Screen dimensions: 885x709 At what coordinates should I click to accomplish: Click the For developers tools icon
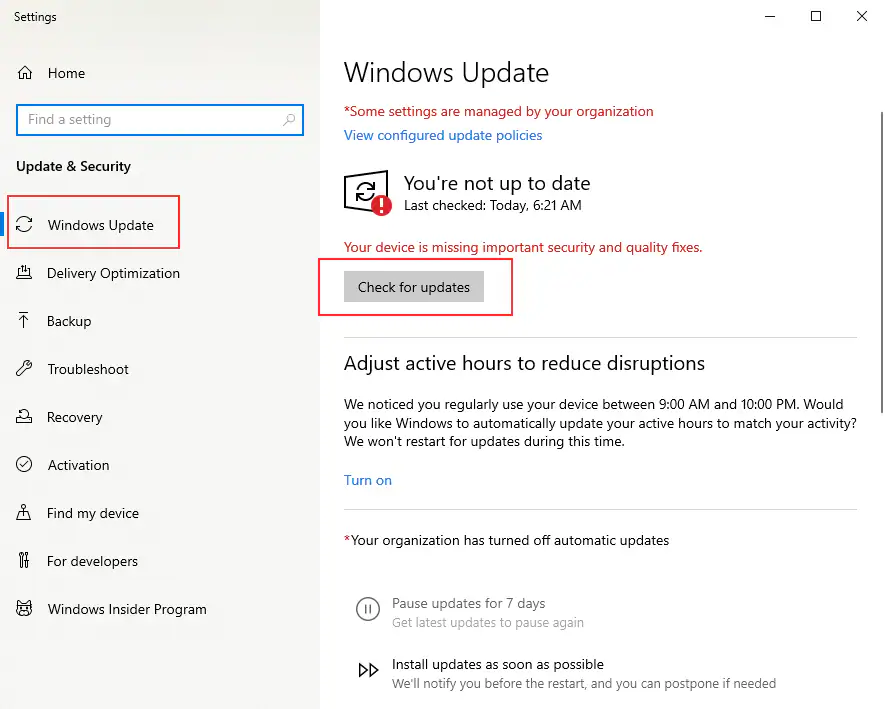(24, 560)
